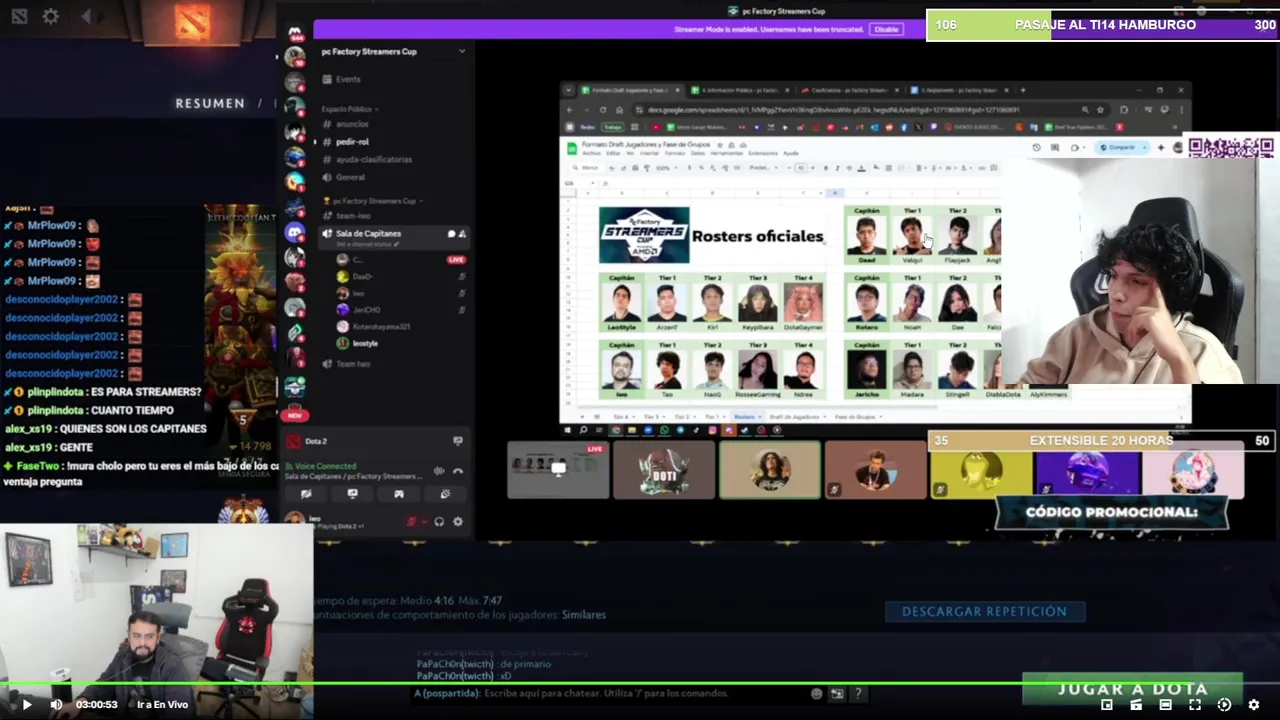Click DESCARGAR REPETICIÓN button
The image size is (1280, 720).
(x=984, y=611)
